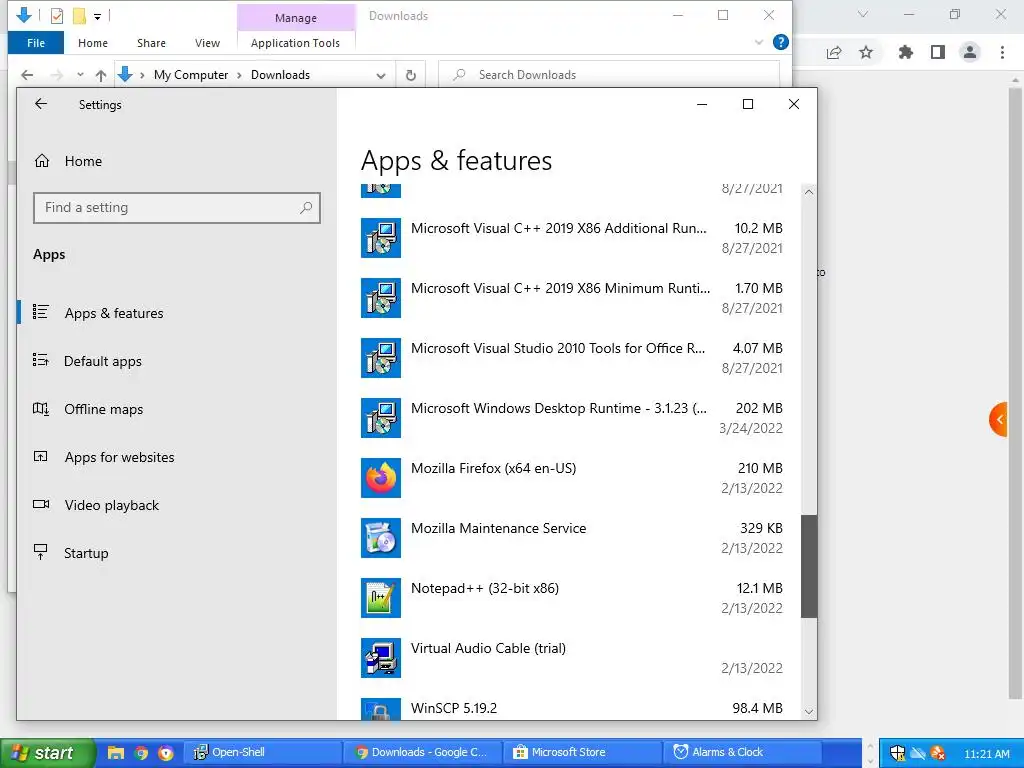Click Properties checkmark icon in Explorer title bar

point(57,16)
